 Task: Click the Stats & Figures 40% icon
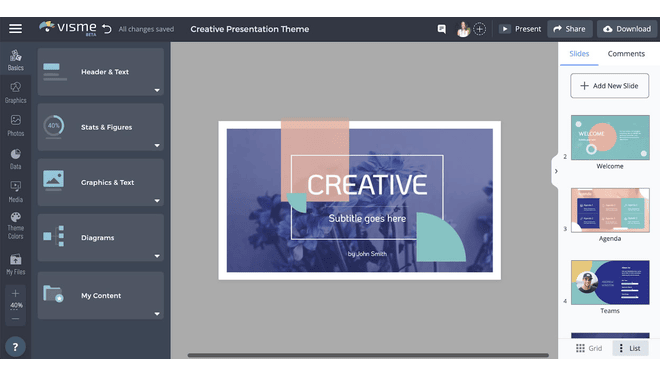click(53, 126)
